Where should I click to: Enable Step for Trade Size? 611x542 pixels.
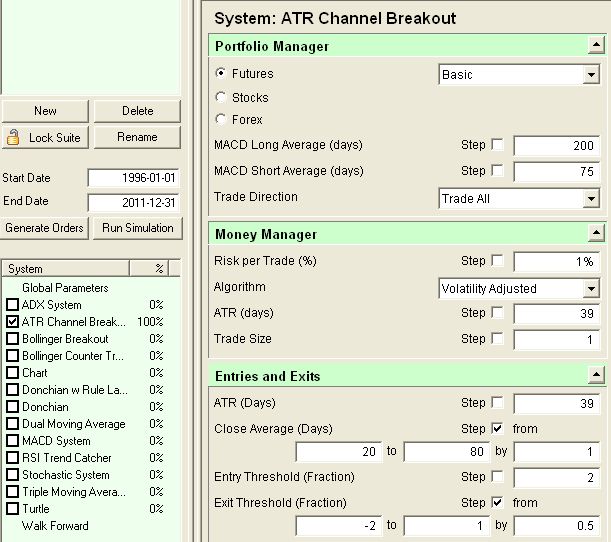tap(497, 338)
